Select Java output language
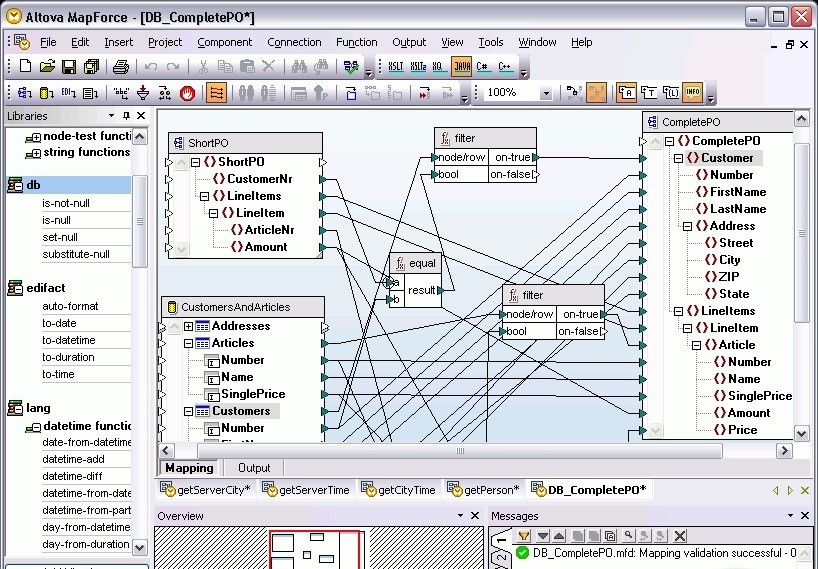The width and height of the screenshot is (818, 569). (462, 66)
